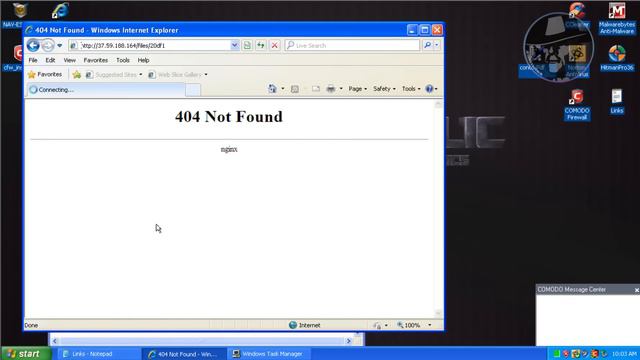Open the 100% zoom level control
This screenshot has height=360, width=640.
pyautogui.click(x=409, y=325)
